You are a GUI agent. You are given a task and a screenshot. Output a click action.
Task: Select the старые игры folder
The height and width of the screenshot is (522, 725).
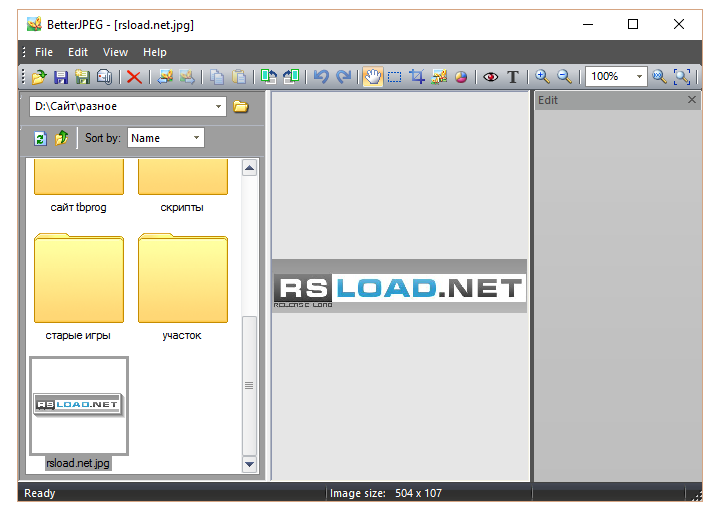(x=79, y=287)
